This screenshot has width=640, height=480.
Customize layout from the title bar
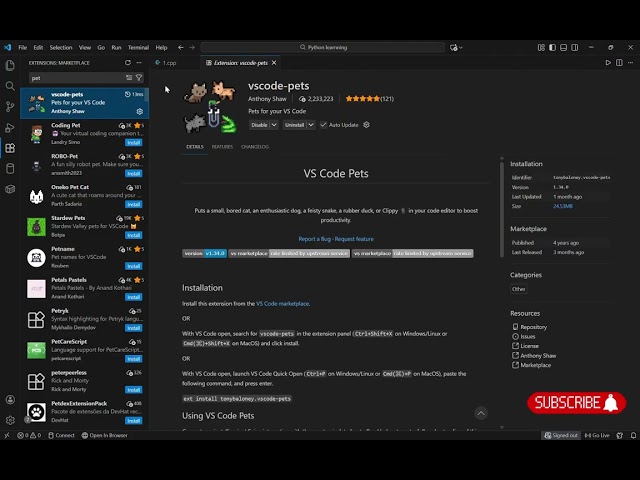541,47
